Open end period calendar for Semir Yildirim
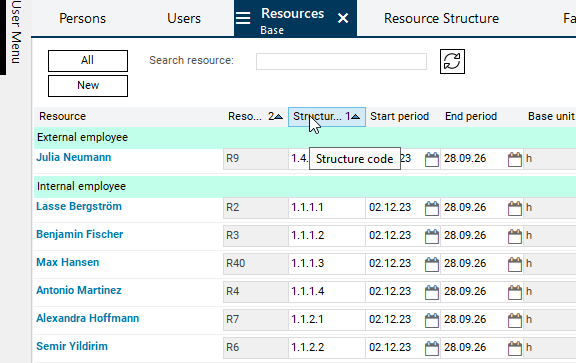 pos(515,348)
